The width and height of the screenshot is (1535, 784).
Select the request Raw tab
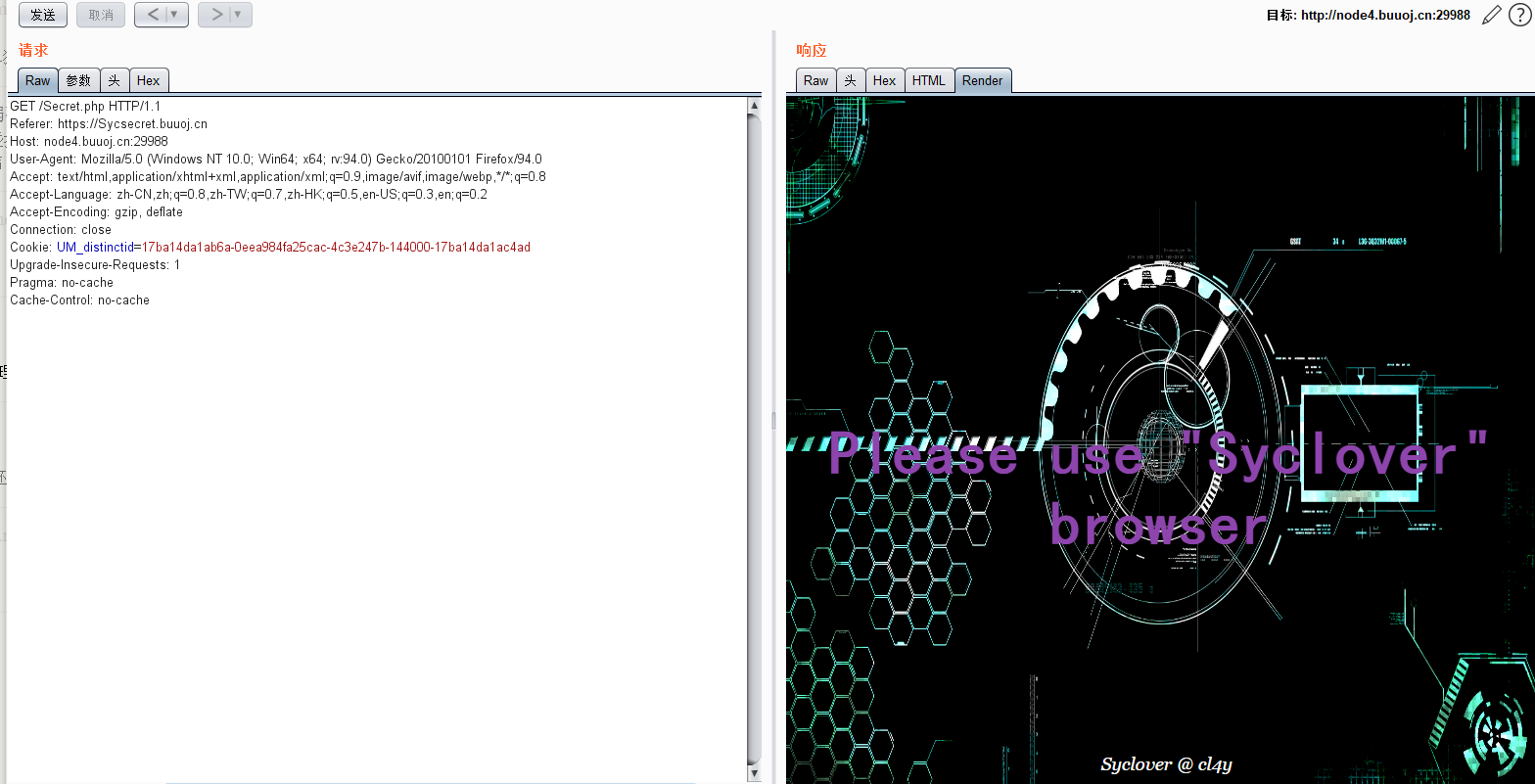[38, 80]
